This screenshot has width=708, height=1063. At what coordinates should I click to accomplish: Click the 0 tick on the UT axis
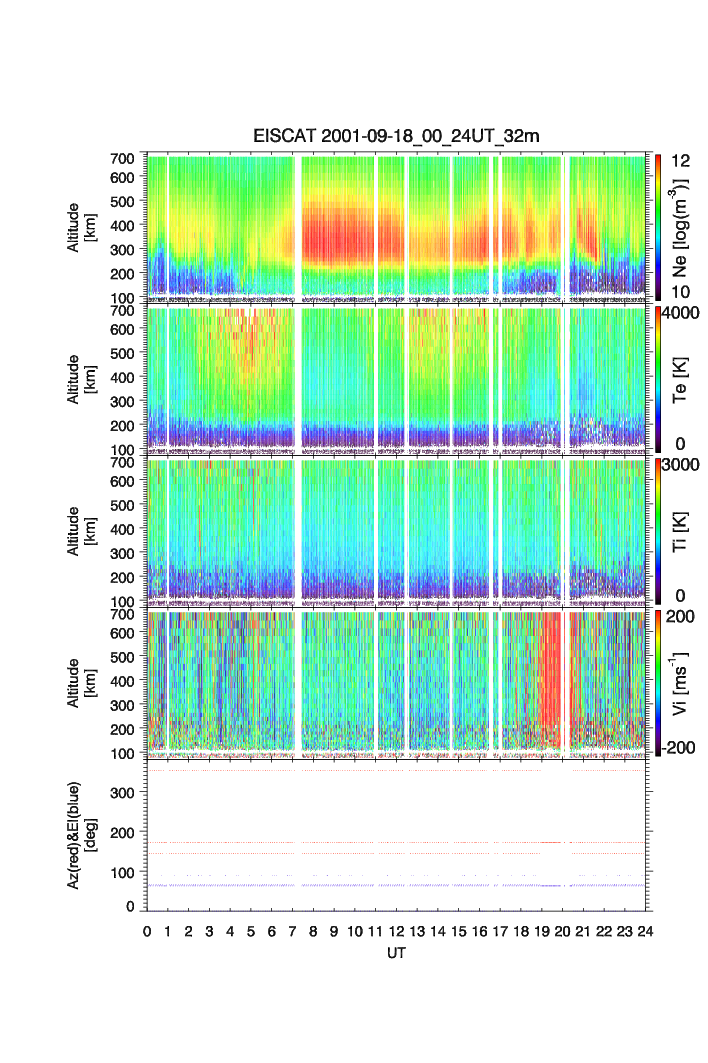coord(147,931)
